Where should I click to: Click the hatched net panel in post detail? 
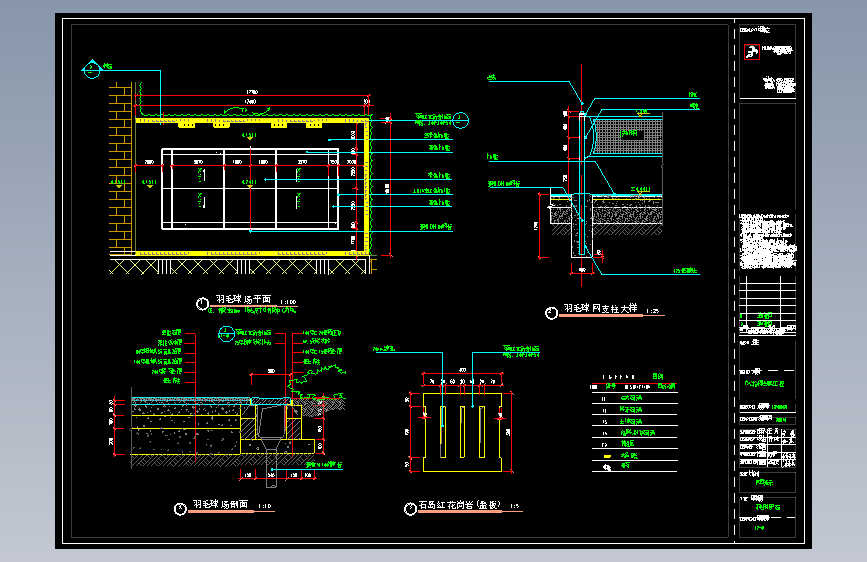click(628, 137)
